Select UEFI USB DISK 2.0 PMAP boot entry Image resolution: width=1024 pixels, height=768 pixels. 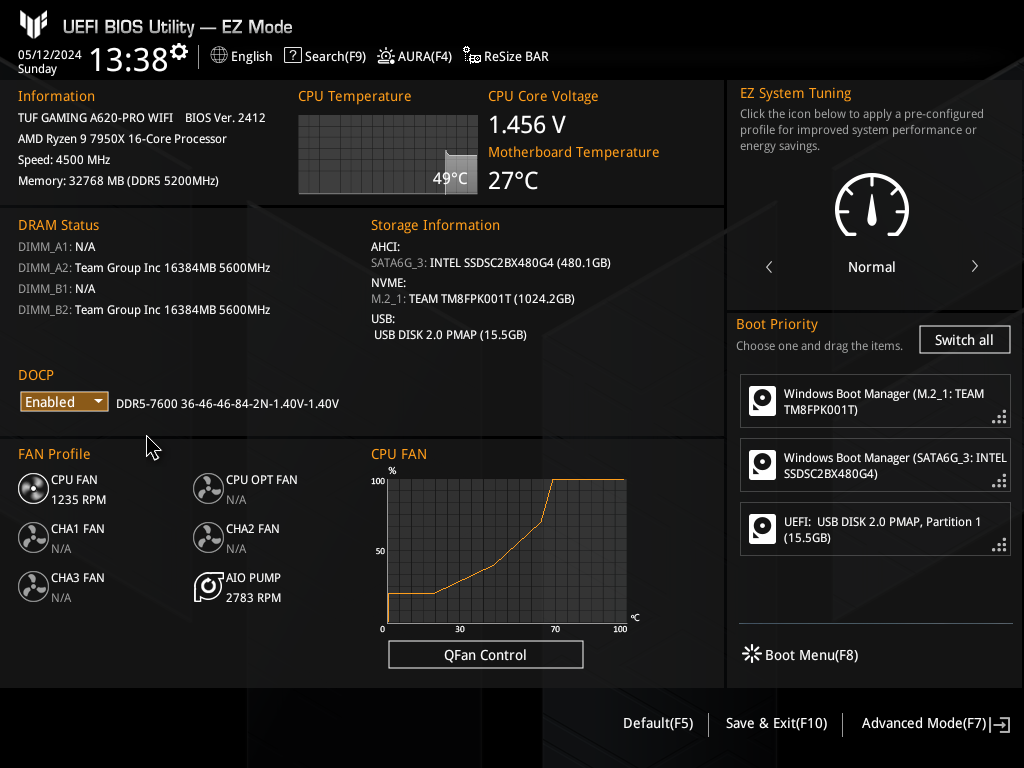(x=875, y=529)
